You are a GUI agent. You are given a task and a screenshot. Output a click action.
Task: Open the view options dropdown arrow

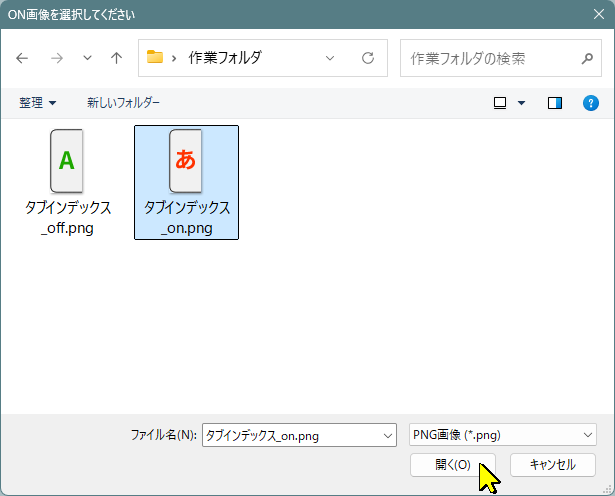(x=521, y=103)
